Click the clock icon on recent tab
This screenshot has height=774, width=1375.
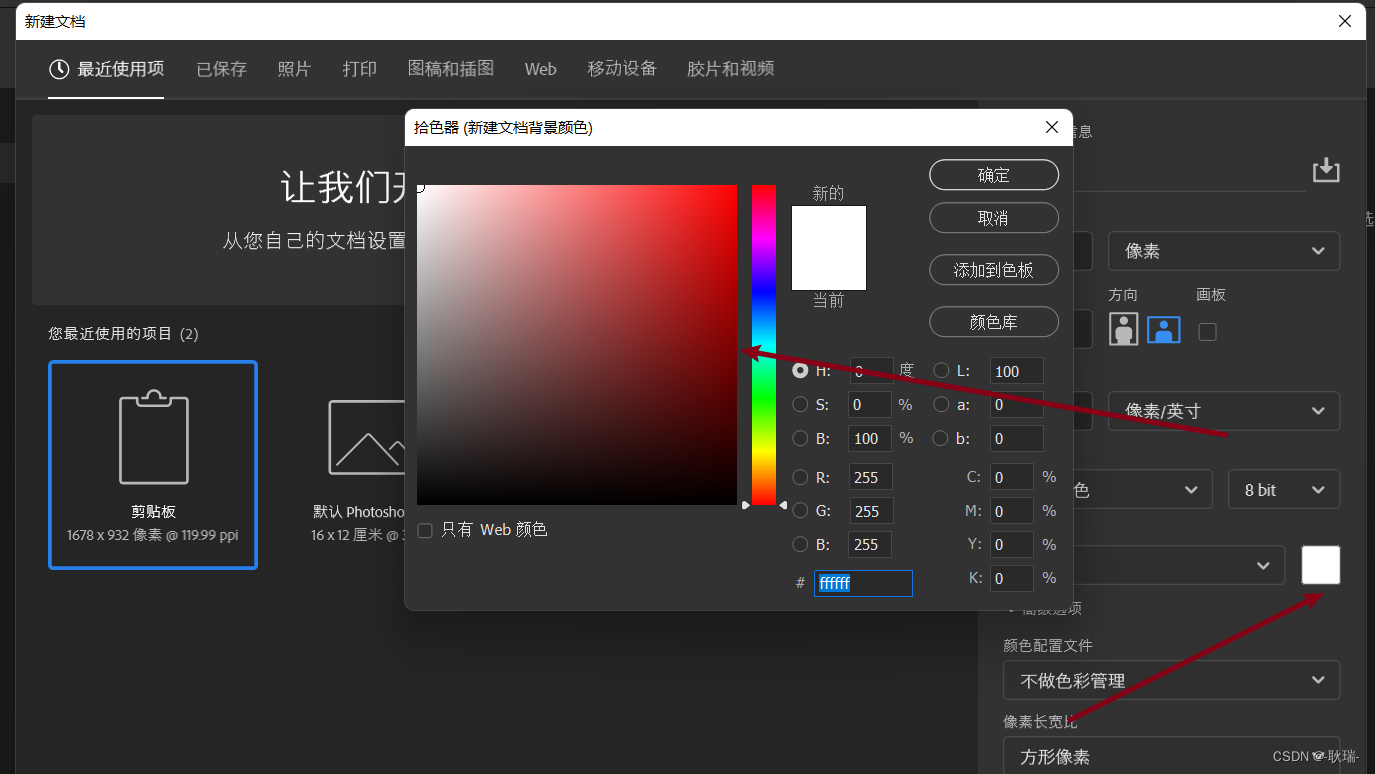pyautogui.click(x=59, y=69)
